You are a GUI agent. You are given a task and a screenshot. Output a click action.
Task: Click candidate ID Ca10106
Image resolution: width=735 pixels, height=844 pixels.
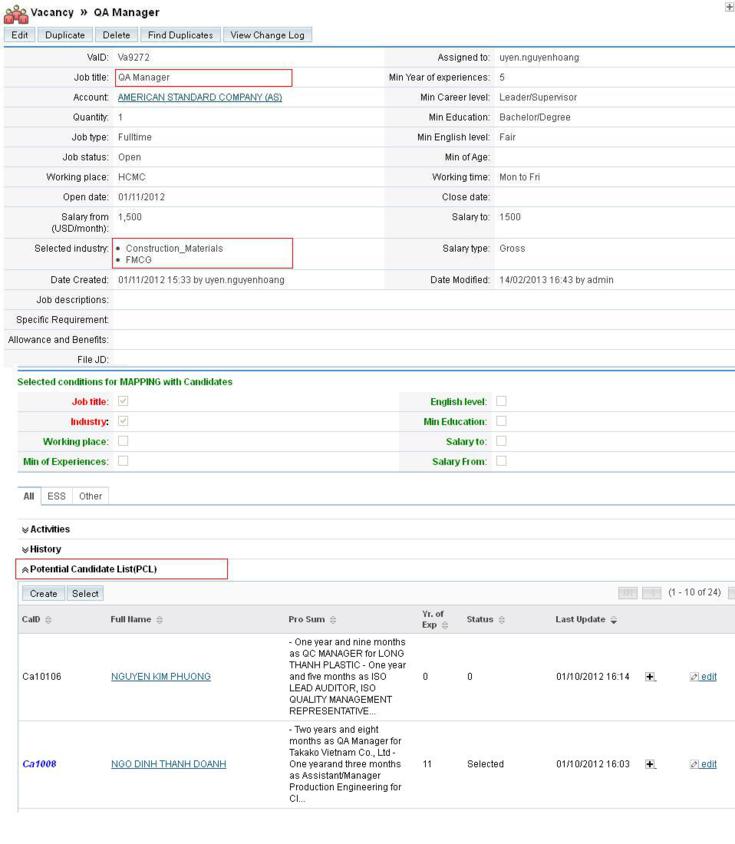(41, 677)
